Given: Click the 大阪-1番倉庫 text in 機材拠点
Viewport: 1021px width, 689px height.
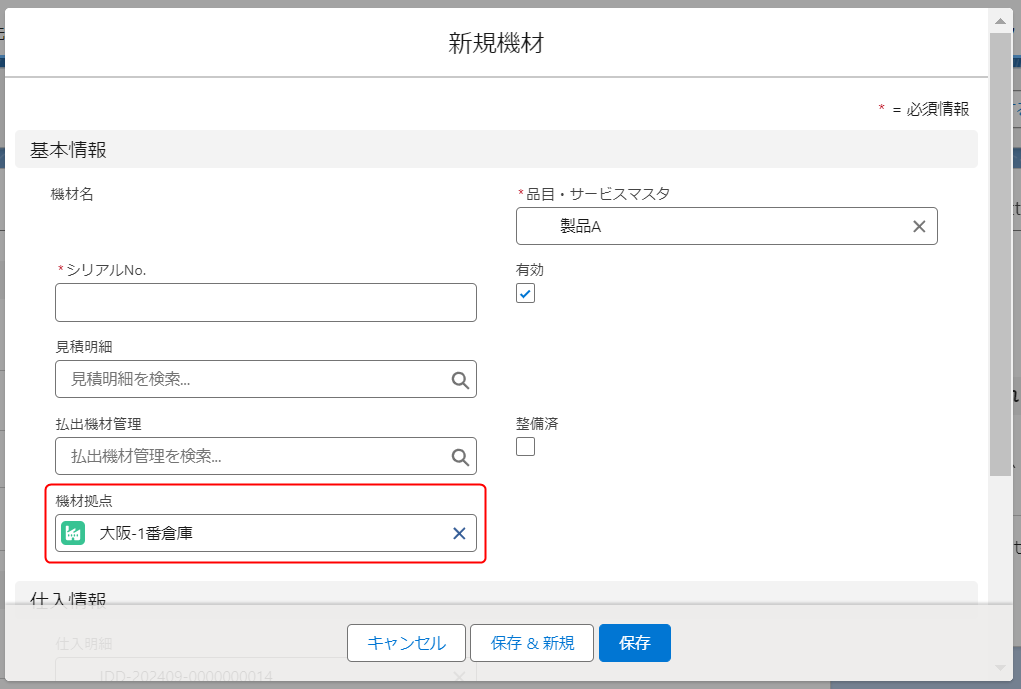Looking at the screenshot, I should pos(147,533).
